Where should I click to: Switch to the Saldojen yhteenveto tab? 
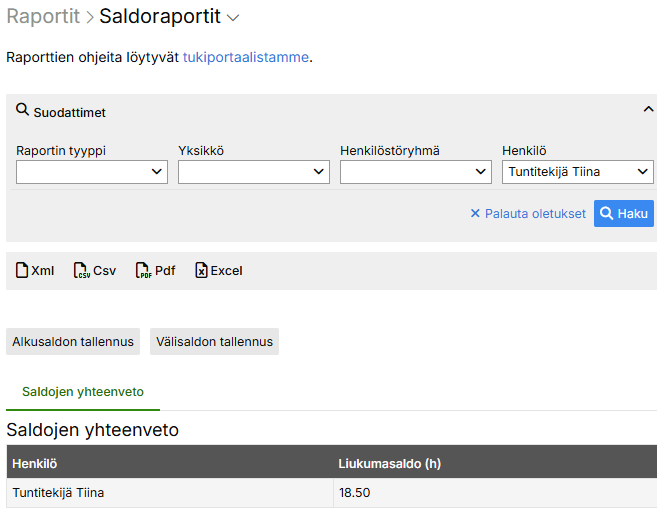[x=83, y=392]
